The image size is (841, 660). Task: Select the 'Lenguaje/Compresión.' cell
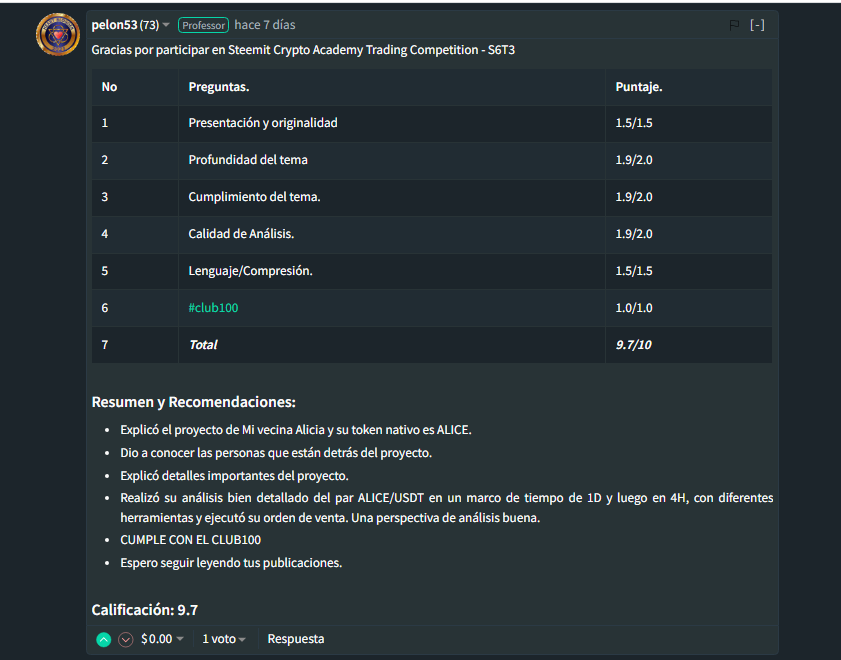pos(392,271)
